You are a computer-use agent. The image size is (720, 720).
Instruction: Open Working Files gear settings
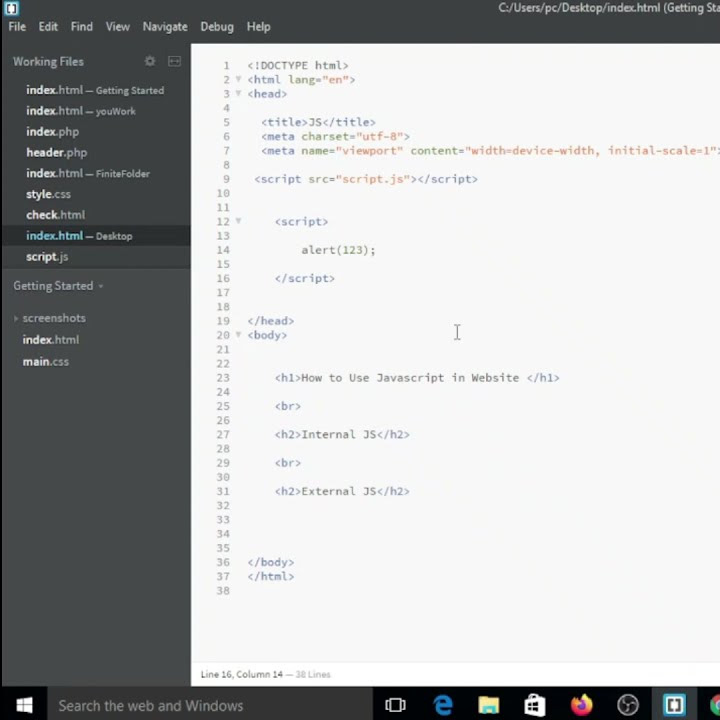[x=150, y=61]
